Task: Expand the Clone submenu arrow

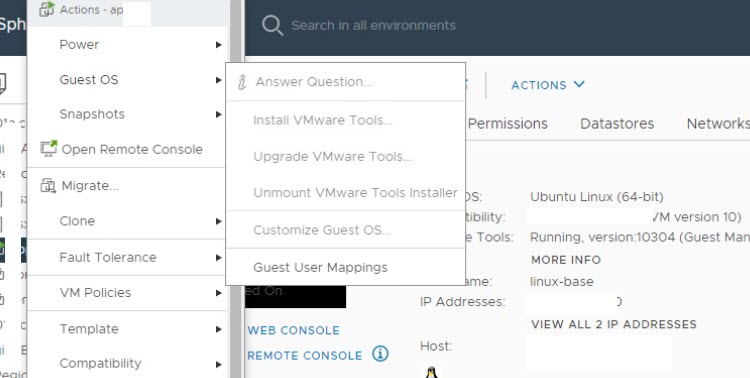Action: [219, 221]
